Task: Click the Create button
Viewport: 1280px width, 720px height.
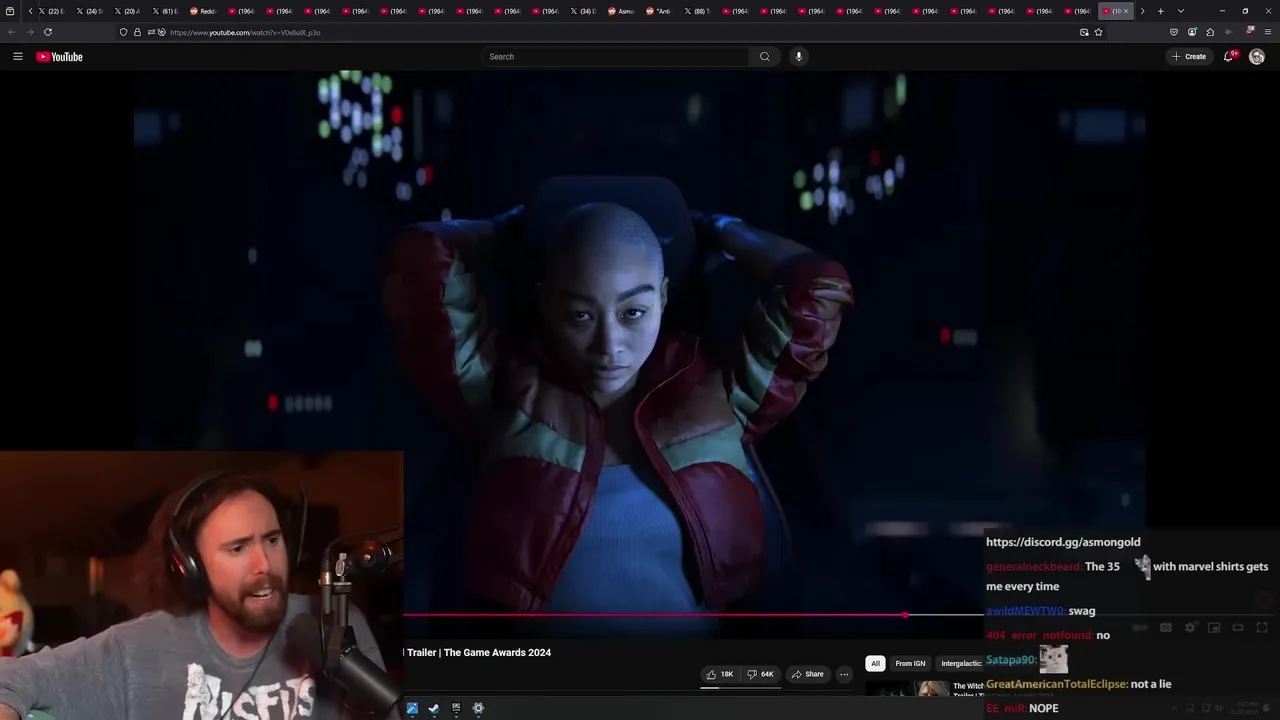Action: [x=1189, y=57]
